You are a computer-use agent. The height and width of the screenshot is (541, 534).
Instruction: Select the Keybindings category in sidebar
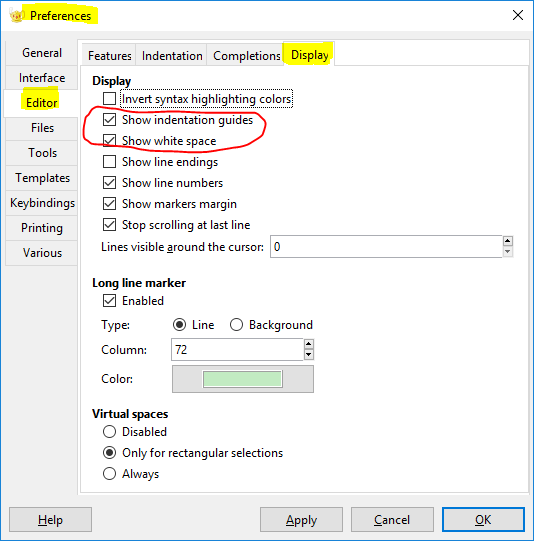tap(42, 203)
